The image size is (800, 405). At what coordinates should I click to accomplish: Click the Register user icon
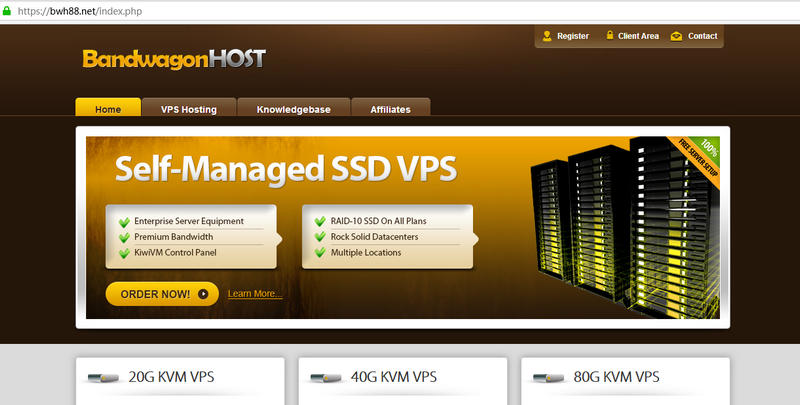547,35
